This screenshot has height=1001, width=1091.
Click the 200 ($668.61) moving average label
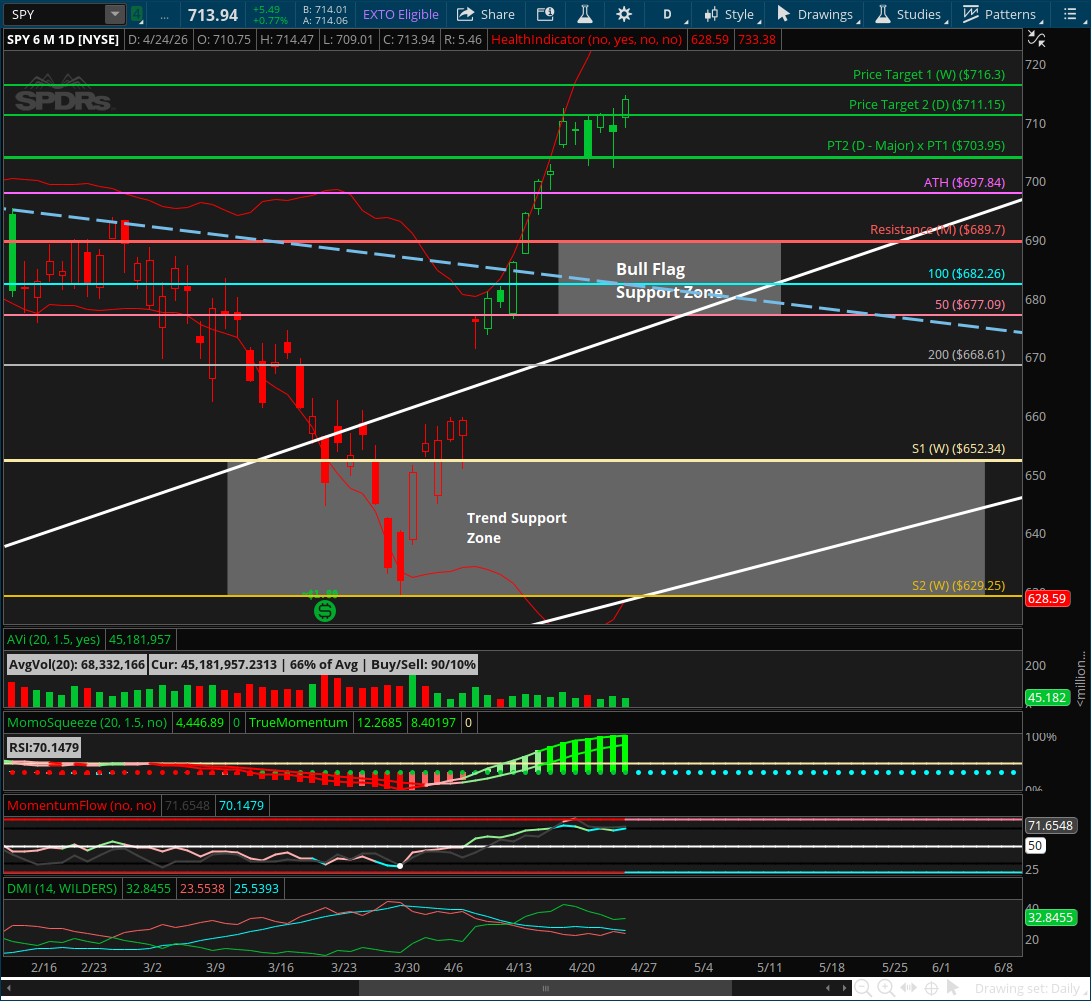click(966, 355)
